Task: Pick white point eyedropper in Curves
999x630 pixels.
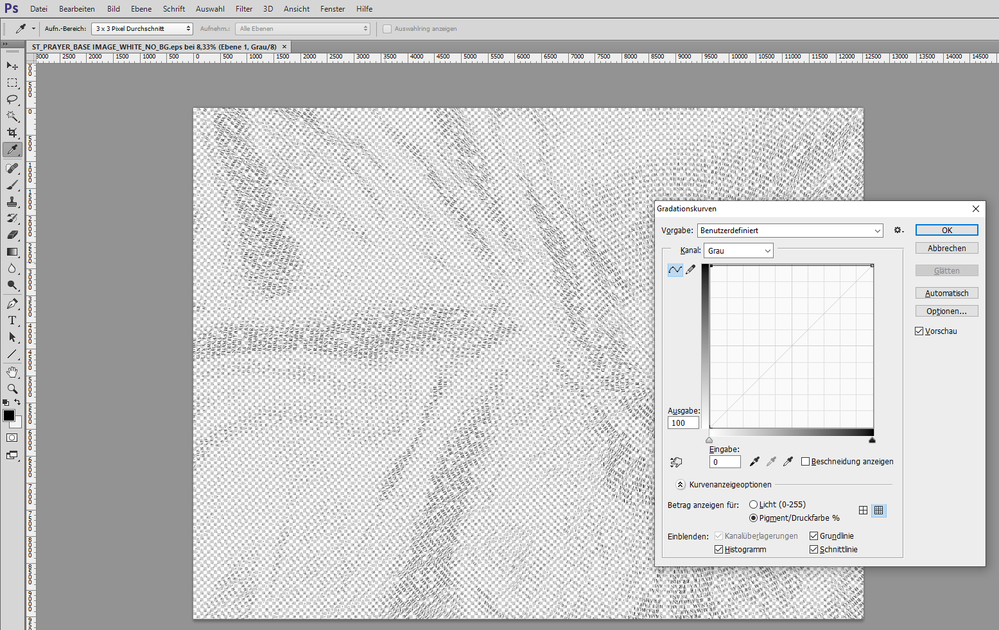Action: click(x=787, y=461)
